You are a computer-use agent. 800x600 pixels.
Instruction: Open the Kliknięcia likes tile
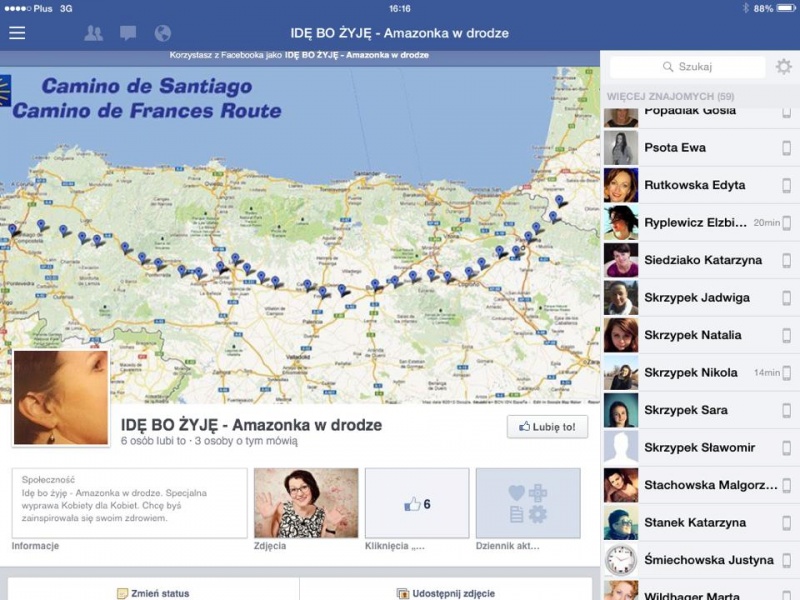(x=417, y=503)
